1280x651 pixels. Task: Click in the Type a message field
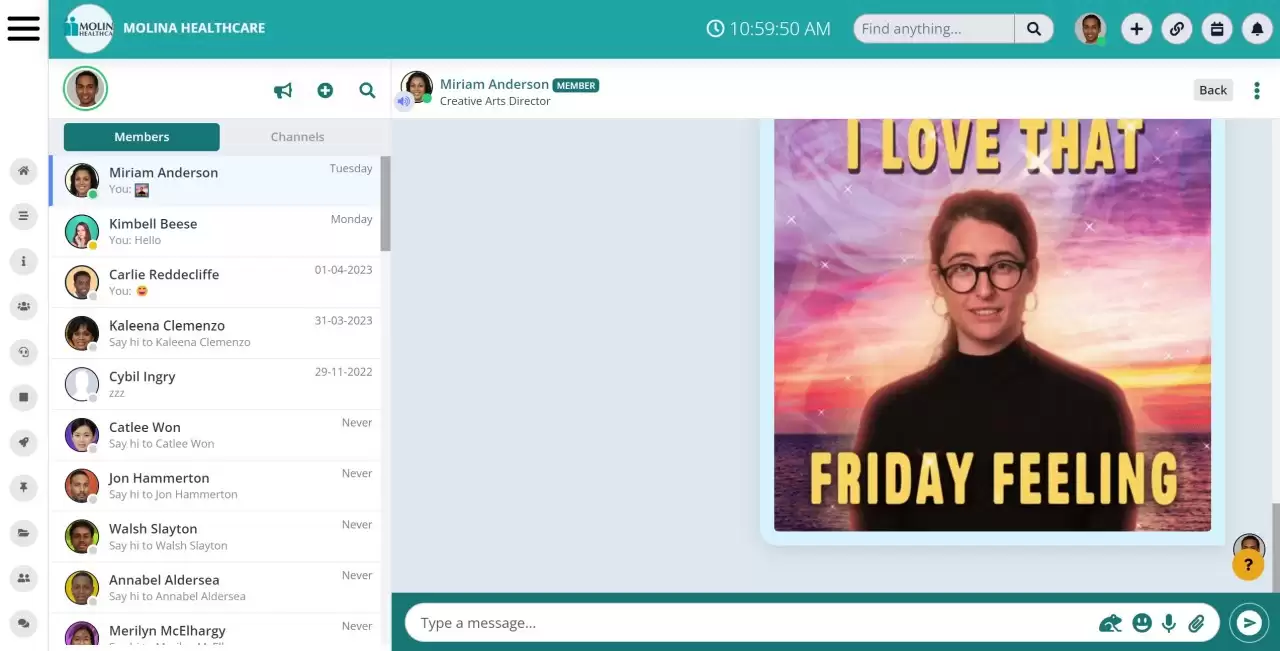point(700,622)
